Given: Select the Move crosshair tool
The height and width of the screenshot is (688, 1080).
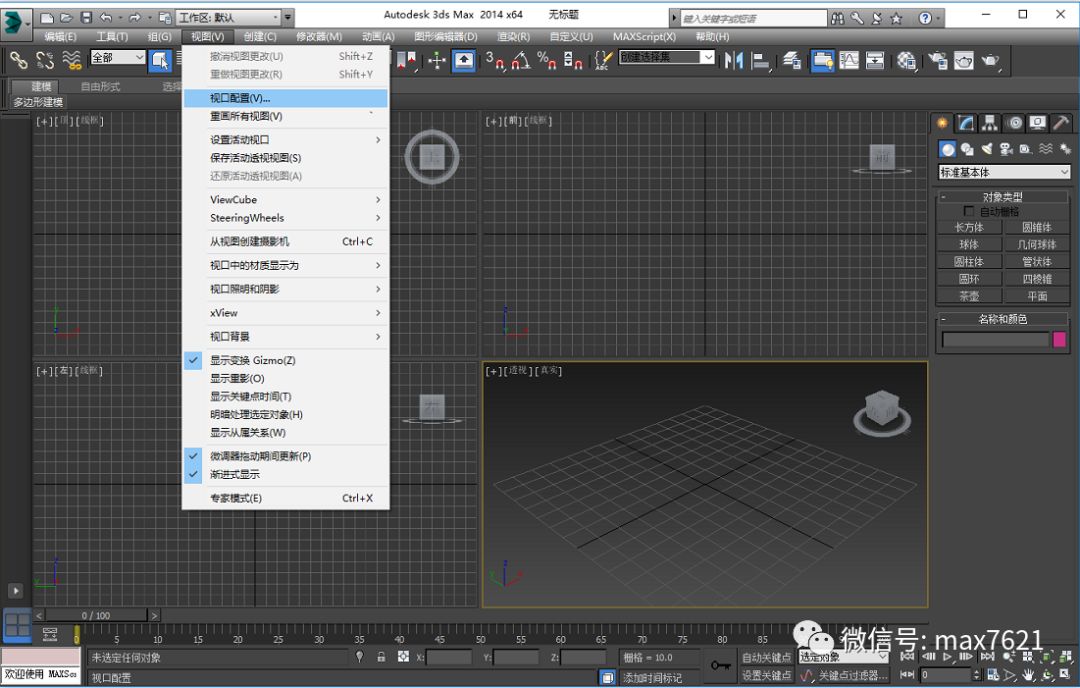Looking at the screenshot, I should click(x=437, y=61).
